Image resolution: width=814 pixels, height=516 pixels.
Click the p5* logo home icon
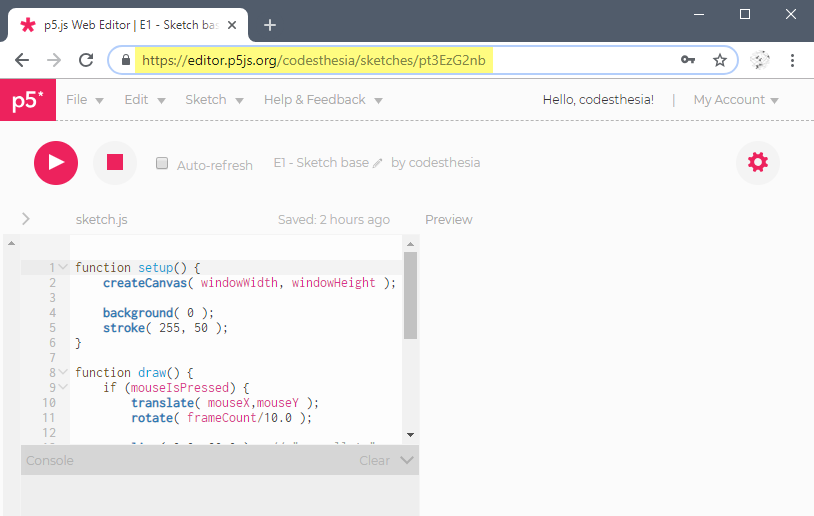[27, 100]
